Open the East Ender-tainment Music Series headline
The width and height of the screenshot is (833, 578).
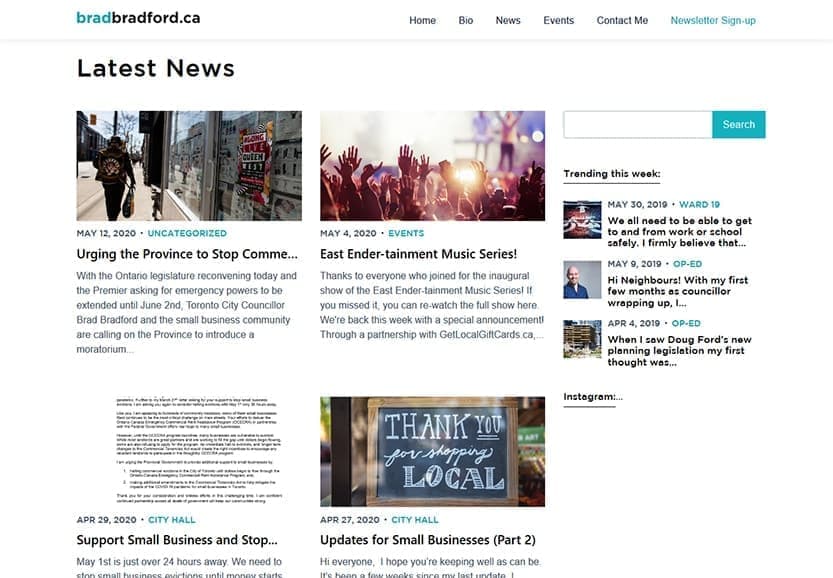tap(418, 254)
